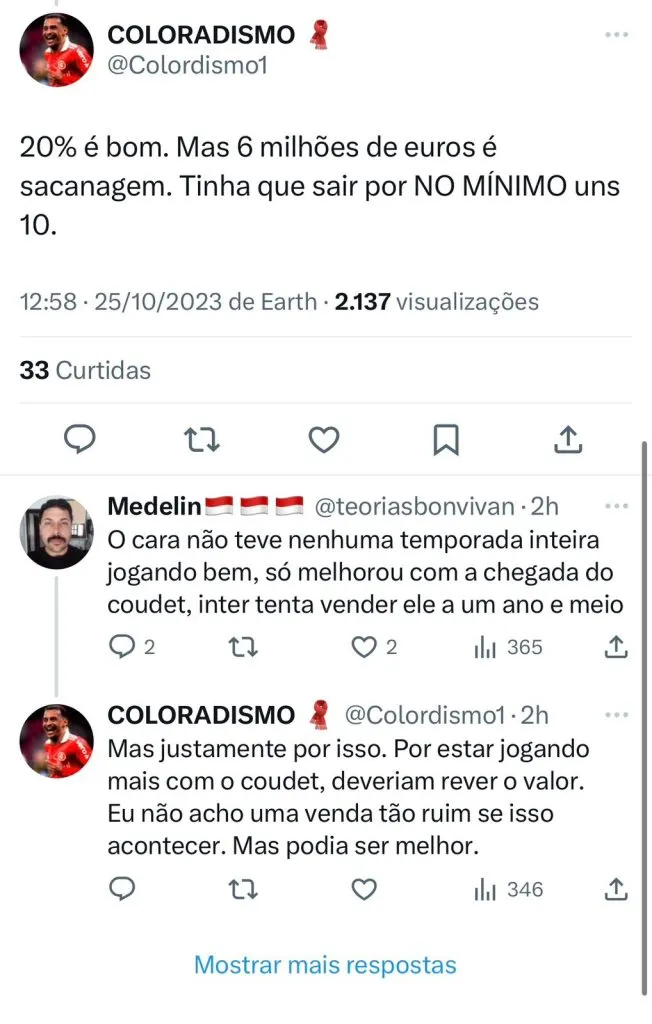Image resolution: width=652 pixels, height=1024 pixels.
Task: Reply to Medelin's comment
Action: click(121, 647)
